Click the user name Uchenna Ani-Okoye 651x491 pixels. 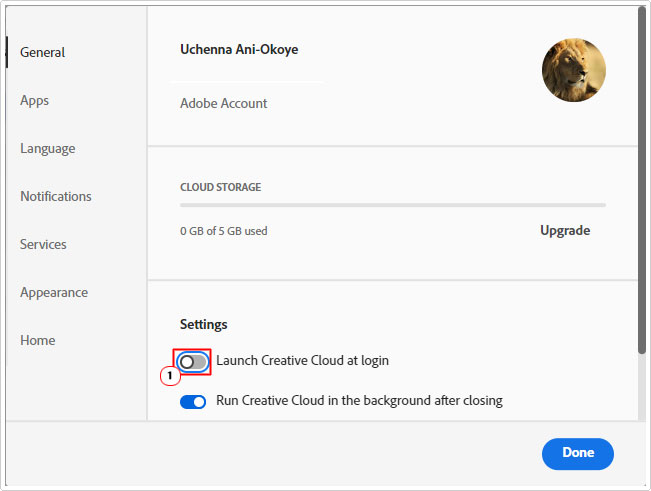(239, 49)
